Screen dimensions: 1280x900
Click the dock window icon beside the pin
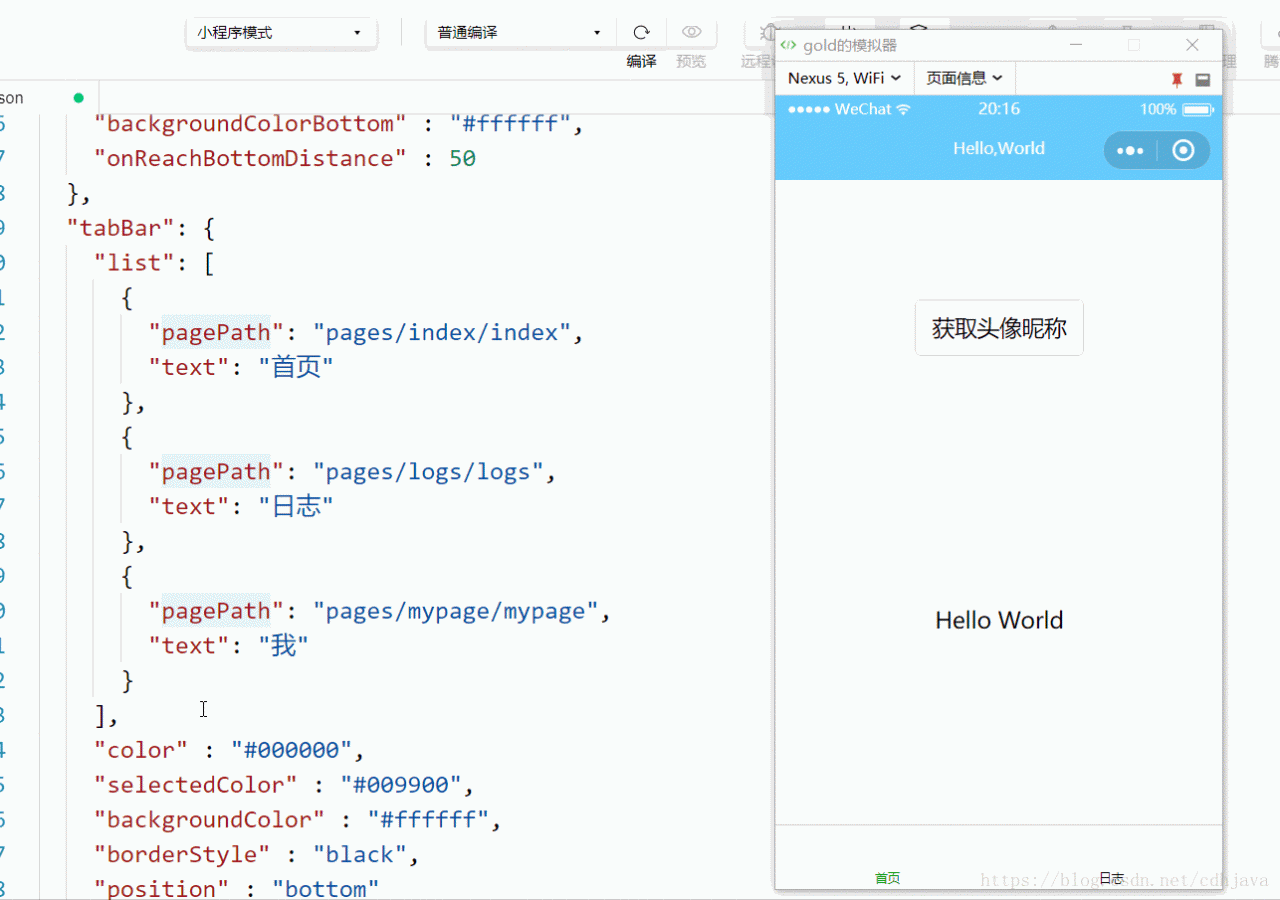(x=1203, y=79)
